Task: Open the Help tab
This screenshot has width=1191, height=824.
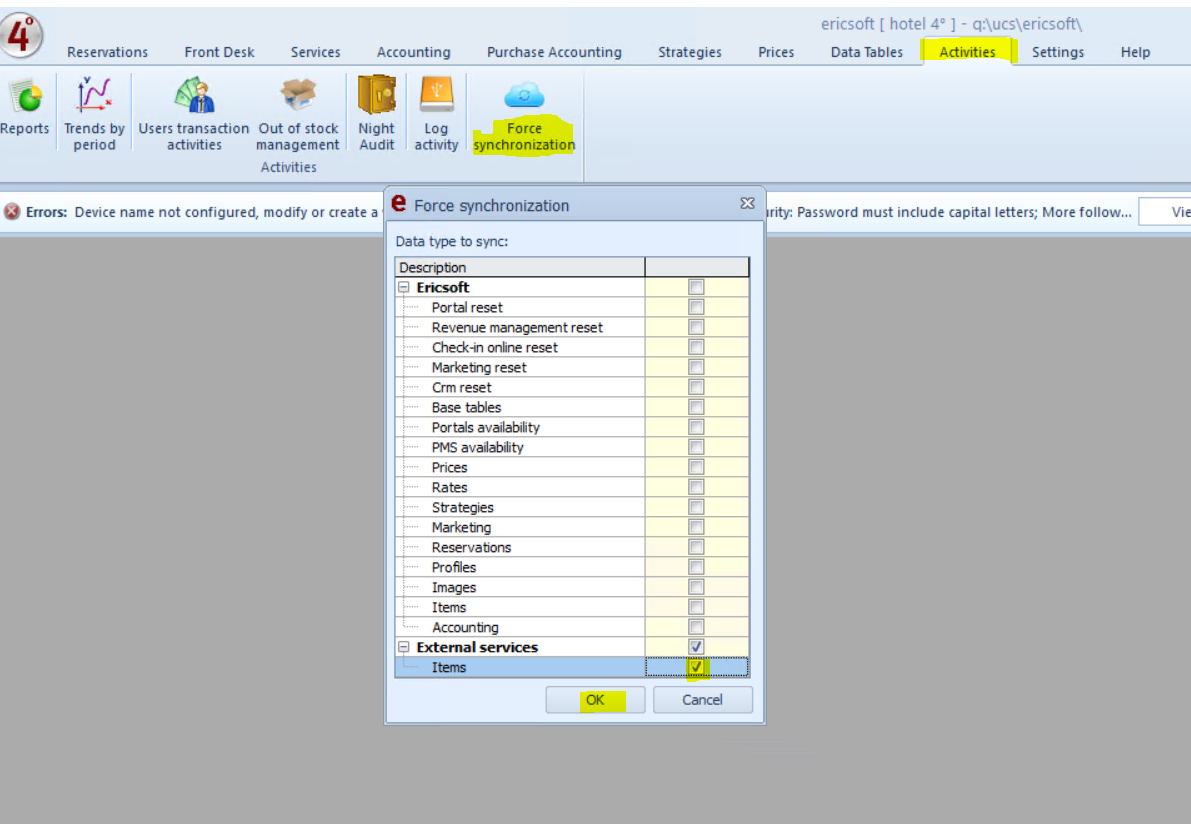Action: [x=1135, y=52]
